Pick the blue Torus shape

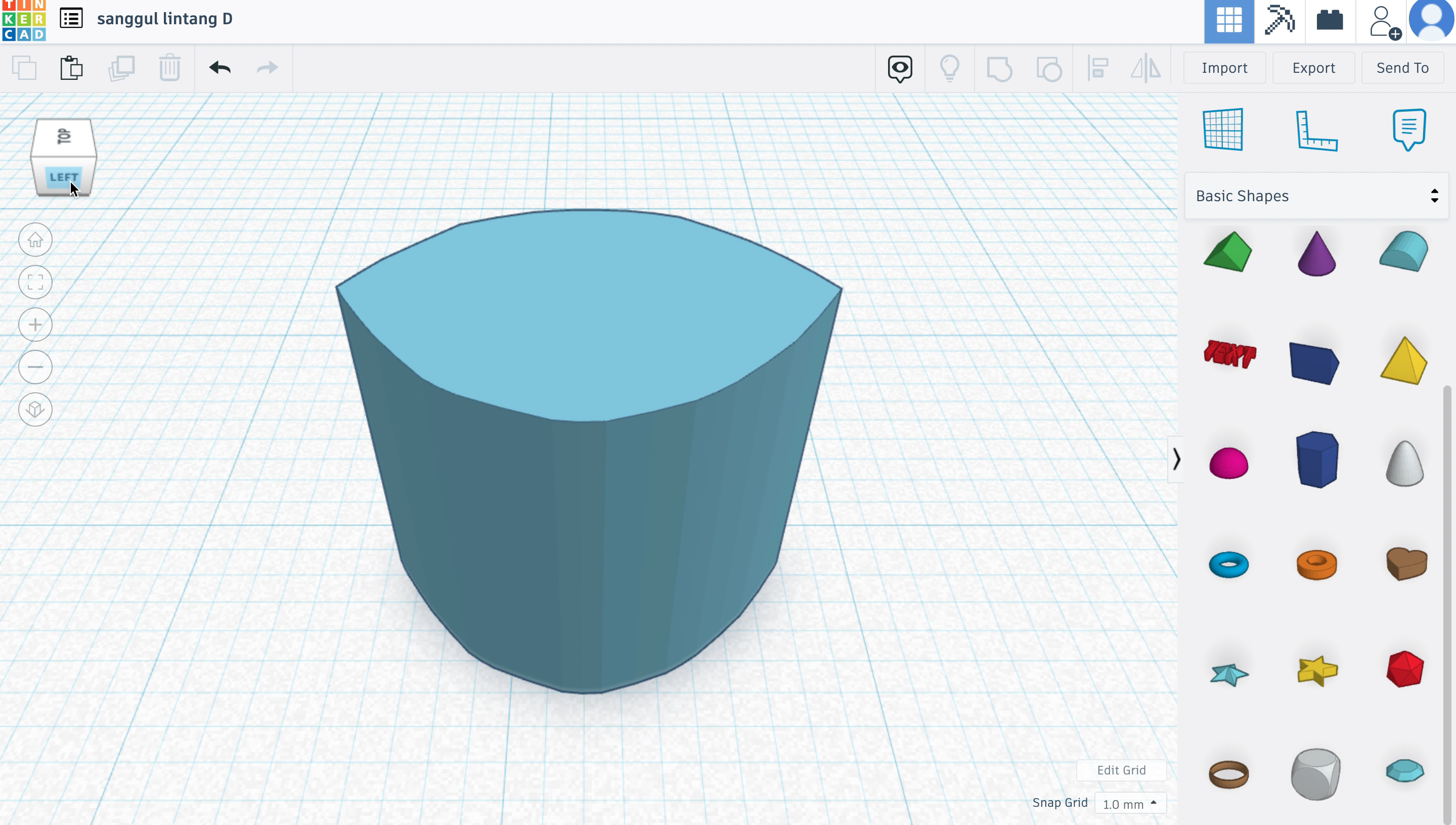pyautogui.click(x=1228, y=564)
